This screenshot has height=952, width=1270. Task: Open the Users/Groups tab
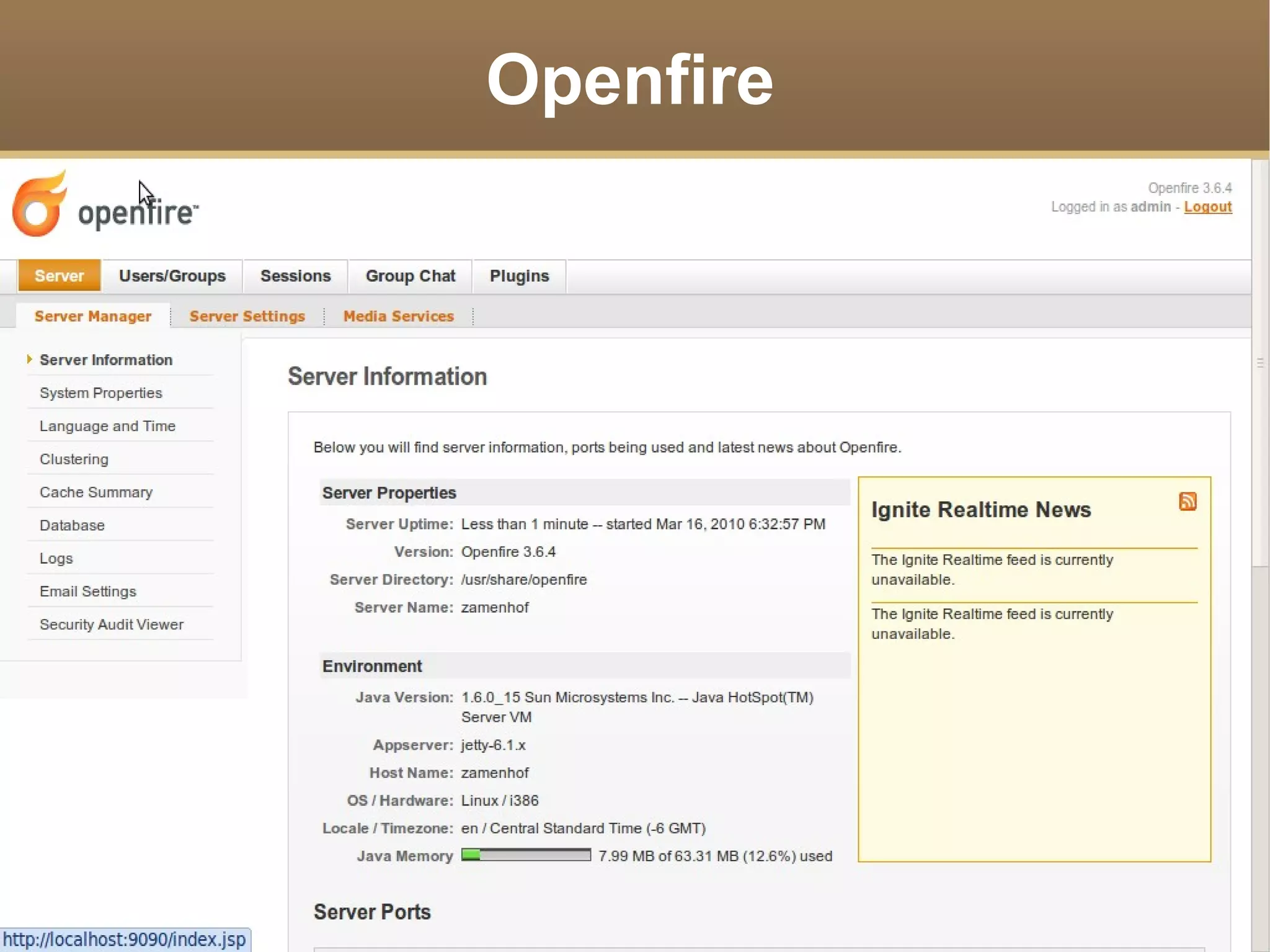click(172, 276)
